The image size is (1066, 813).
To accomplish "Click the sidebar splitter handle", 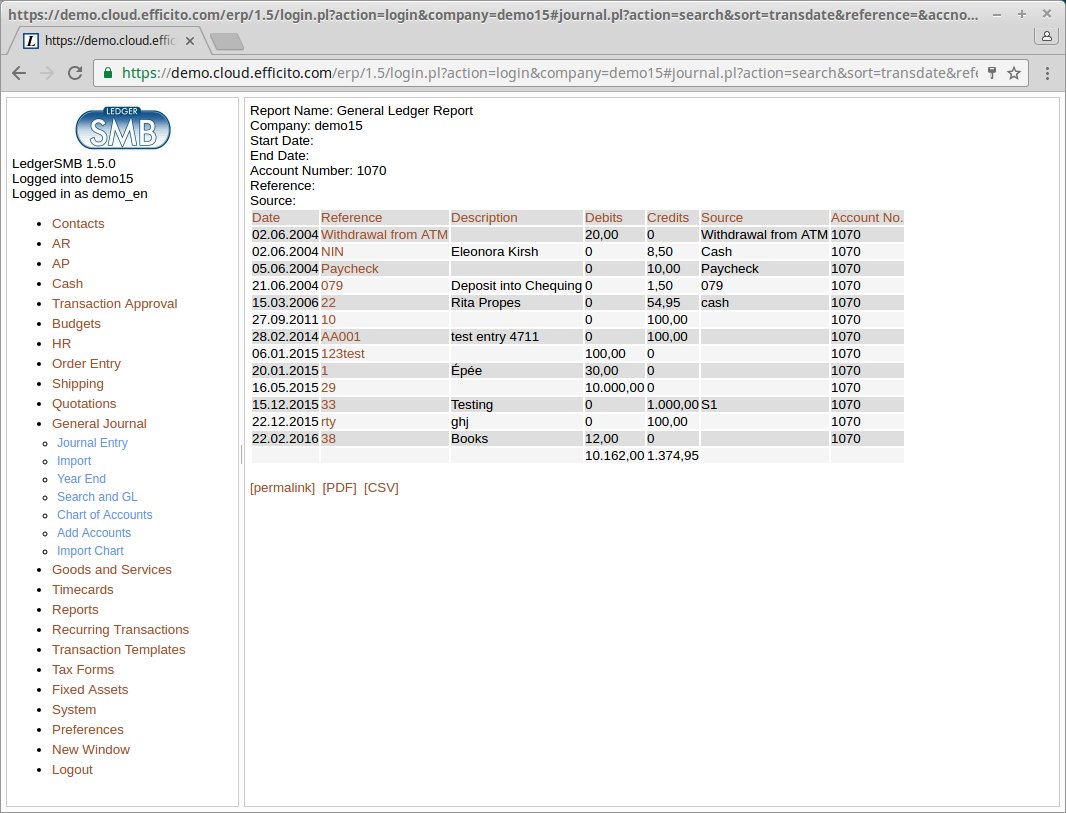I will [x=241, y=455].
